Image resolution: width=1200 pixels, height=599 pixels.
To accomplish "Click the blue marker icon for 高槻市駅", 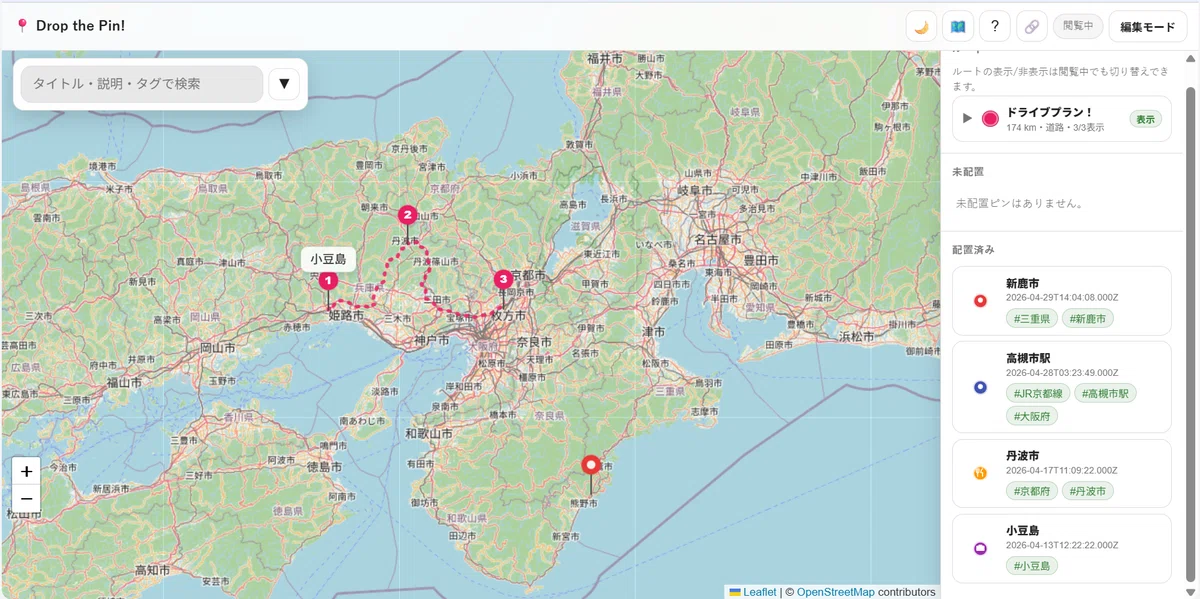I will click(980, 387).
